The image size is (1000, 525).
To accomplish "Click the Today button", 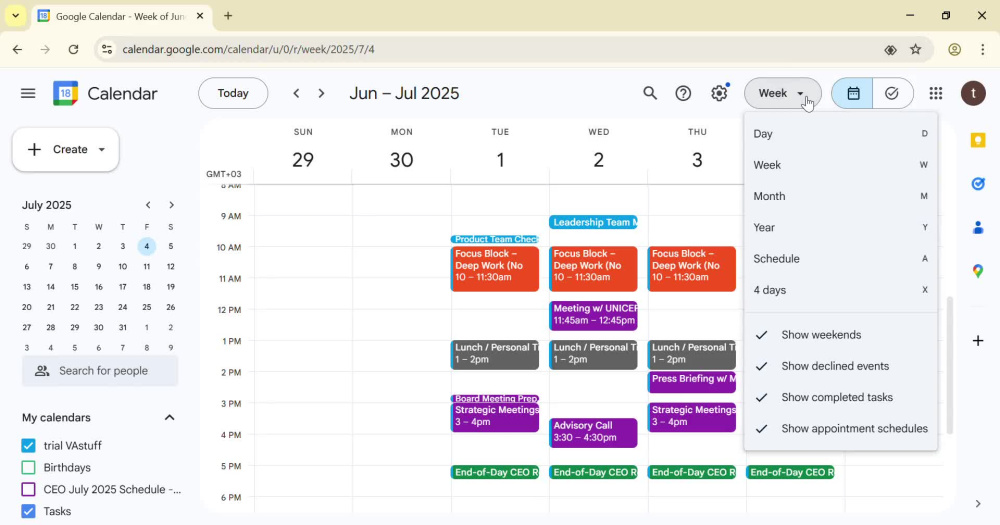I will click(233, 94).
